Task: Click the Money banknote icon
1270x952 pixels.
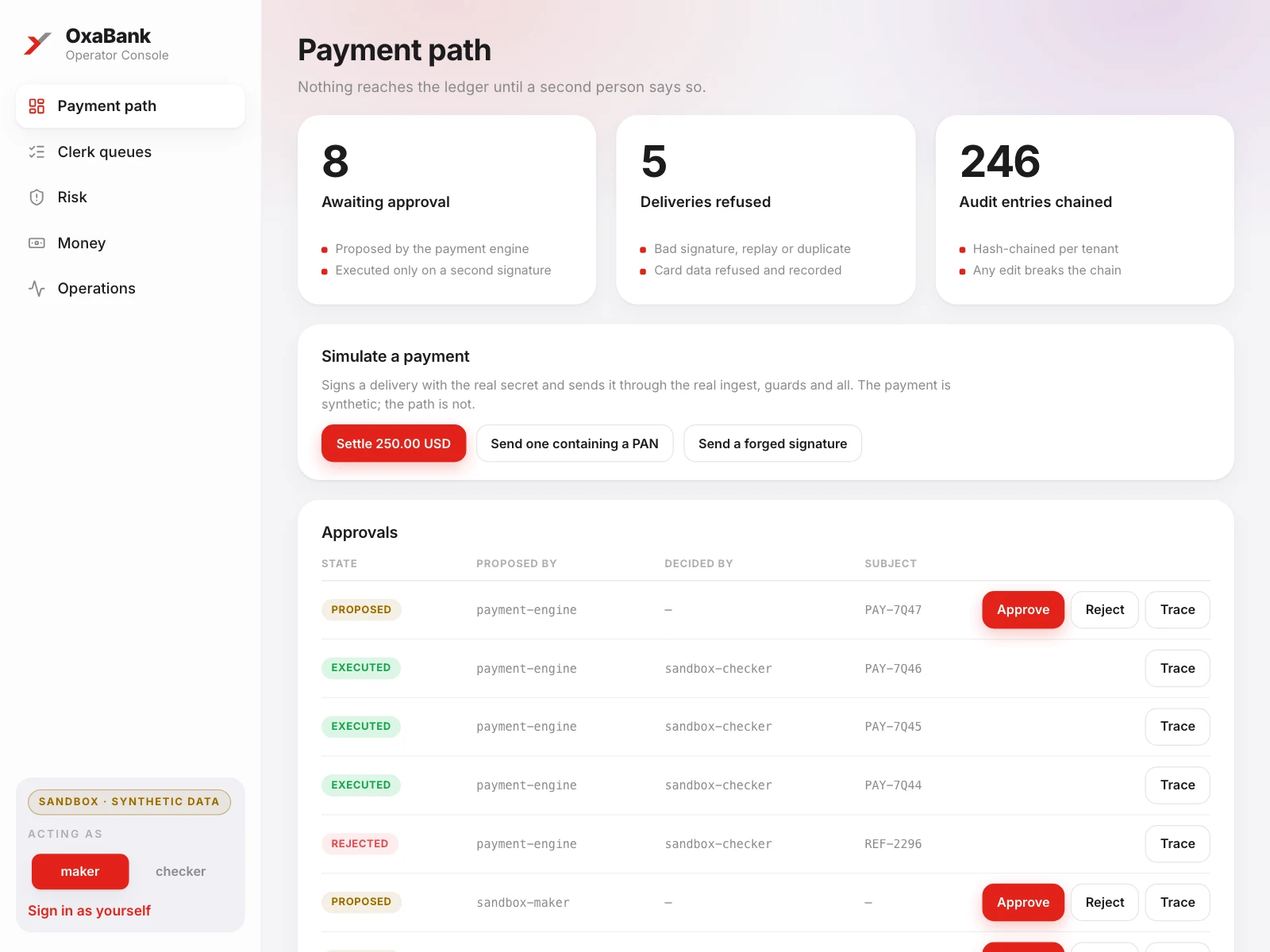Action: click(37, 243)
